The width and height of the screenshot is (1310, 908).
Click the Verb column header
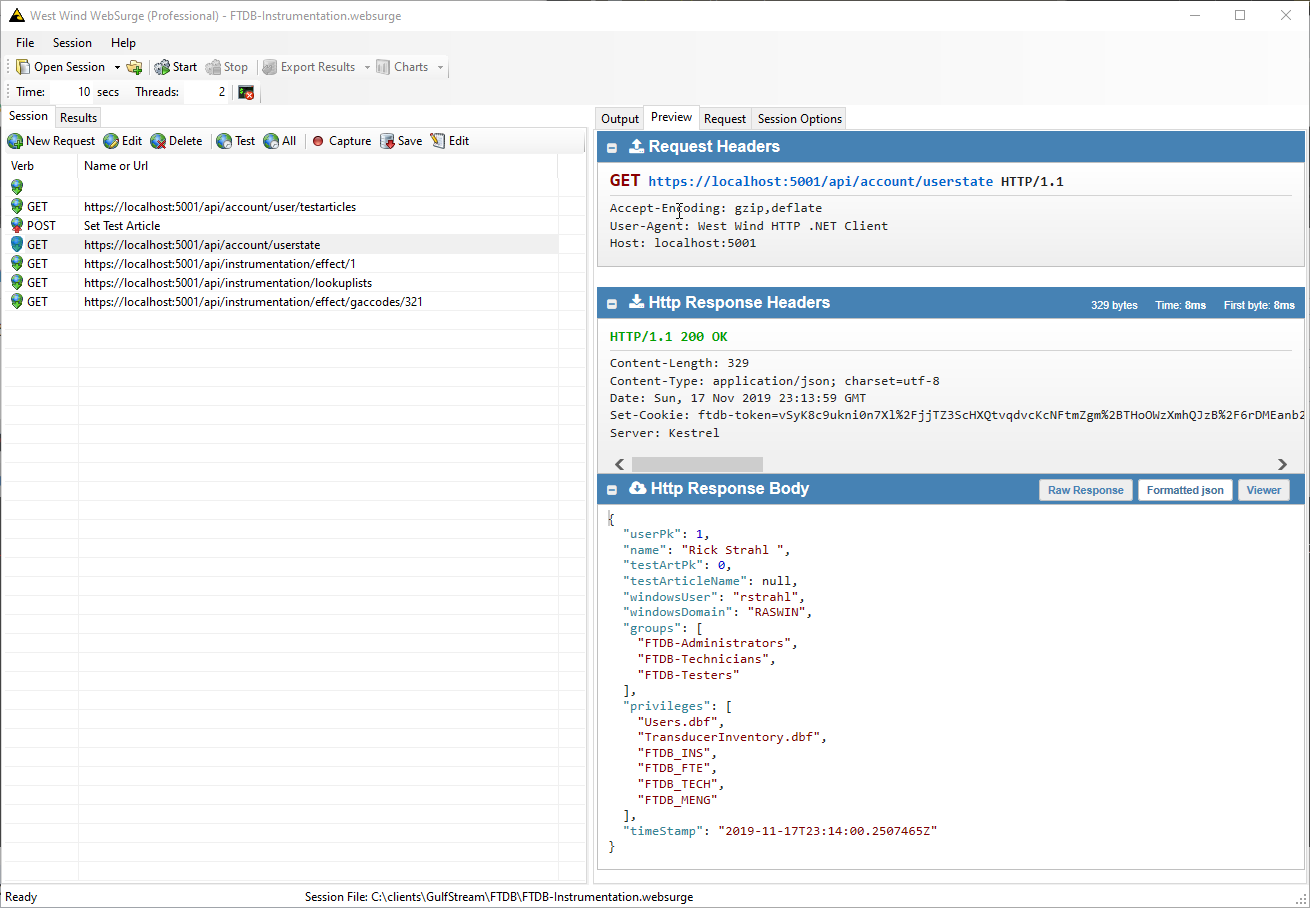(41, 166)
